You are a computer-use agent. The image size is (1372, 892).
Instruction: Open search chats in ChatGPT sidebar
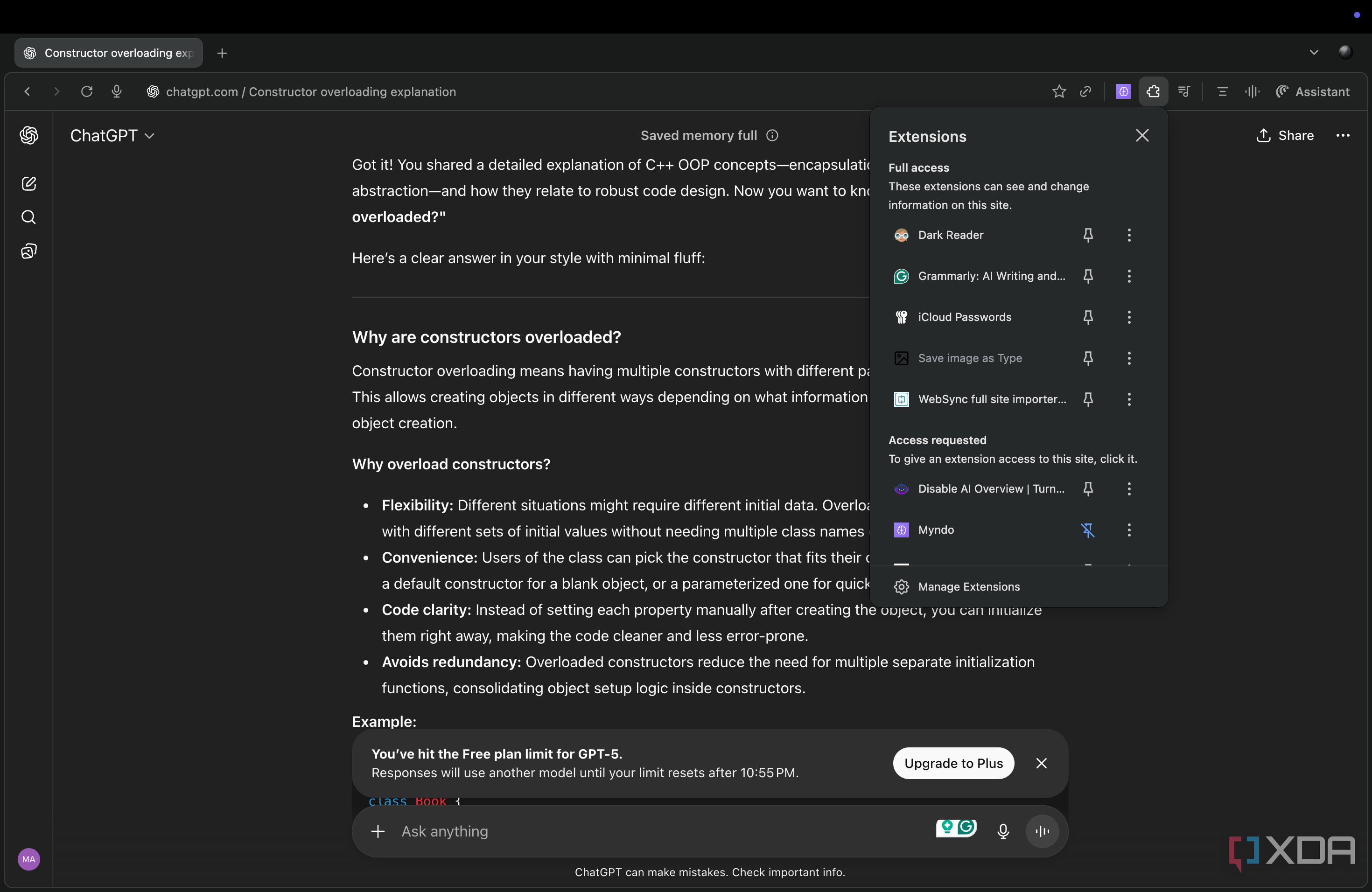29,217
